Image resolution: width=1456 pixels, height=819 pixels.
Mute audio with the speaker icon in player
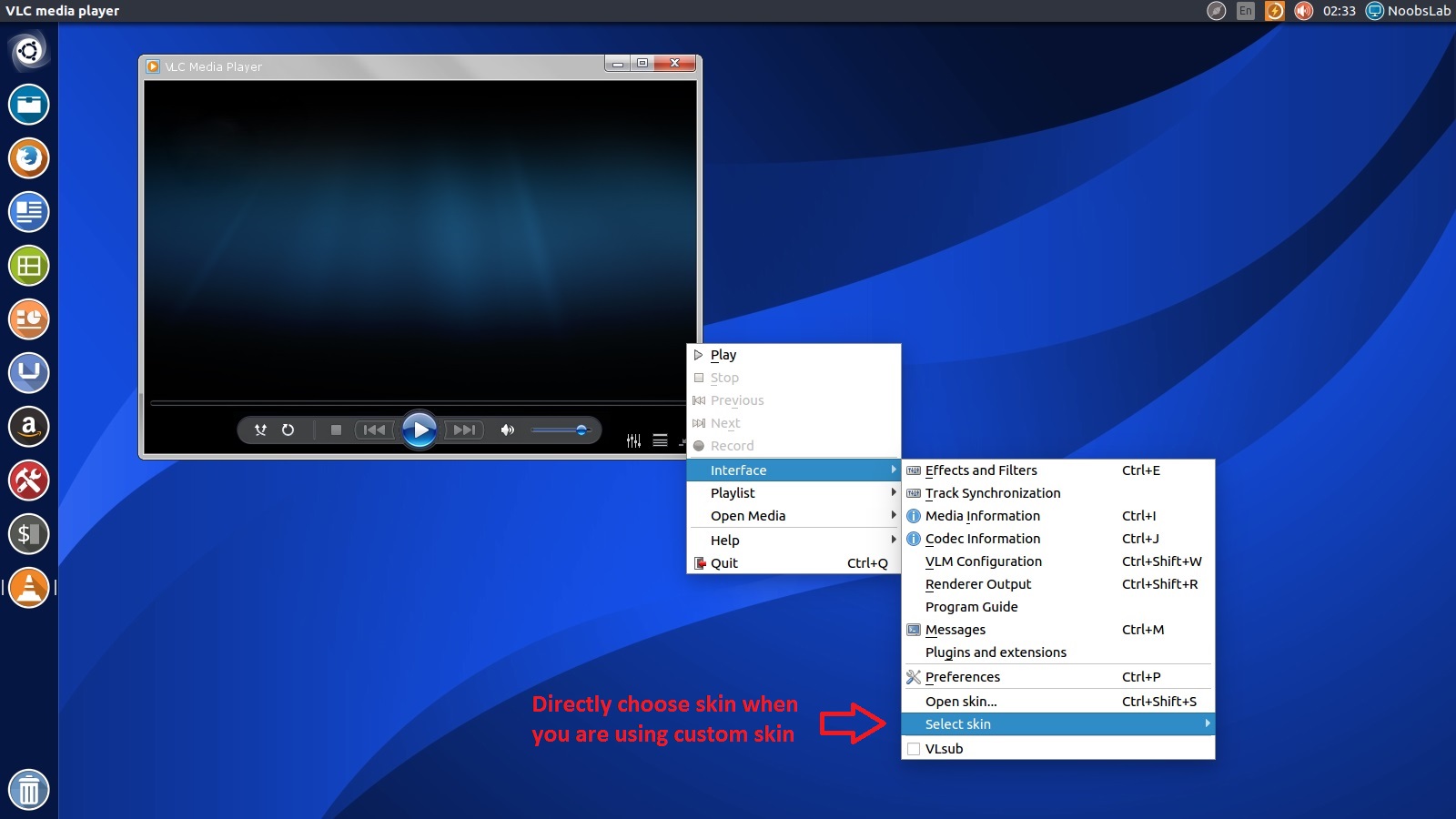(x=508, y=430)
